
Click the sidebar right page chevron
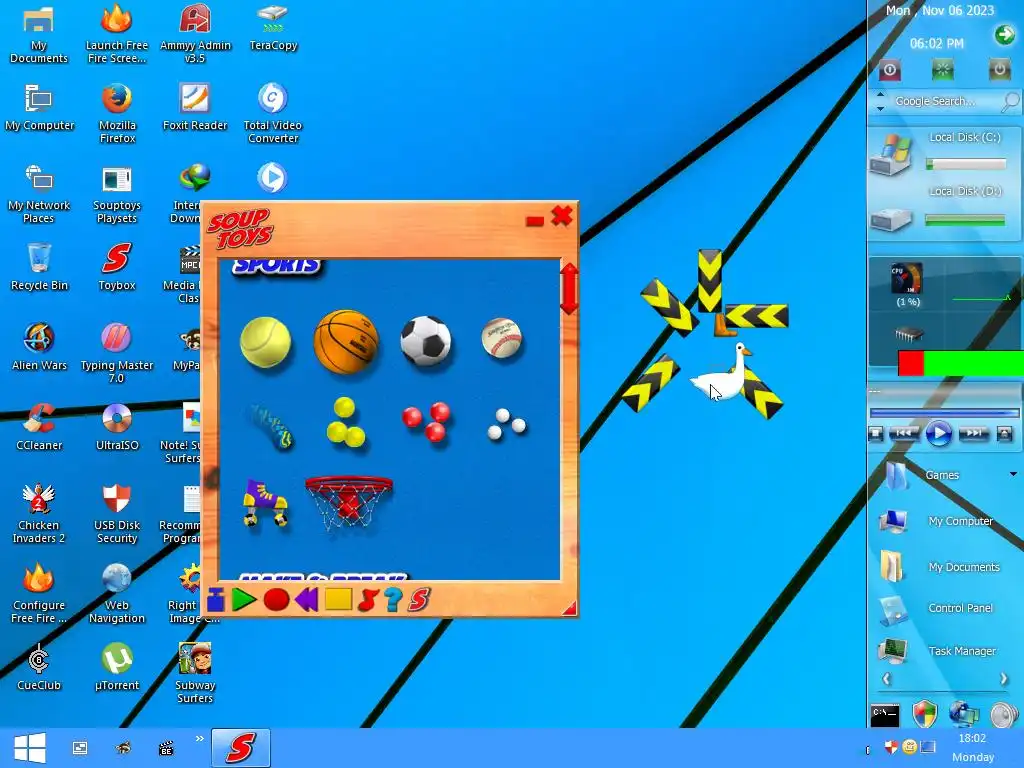[1004, 679]
